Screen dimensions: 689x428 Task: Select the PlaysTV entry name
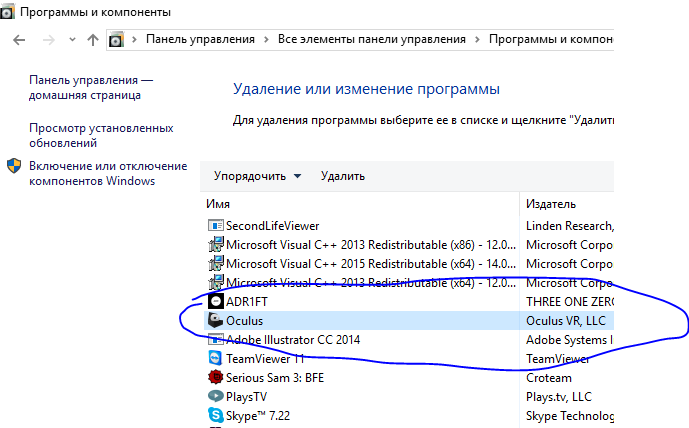[246, 397]
